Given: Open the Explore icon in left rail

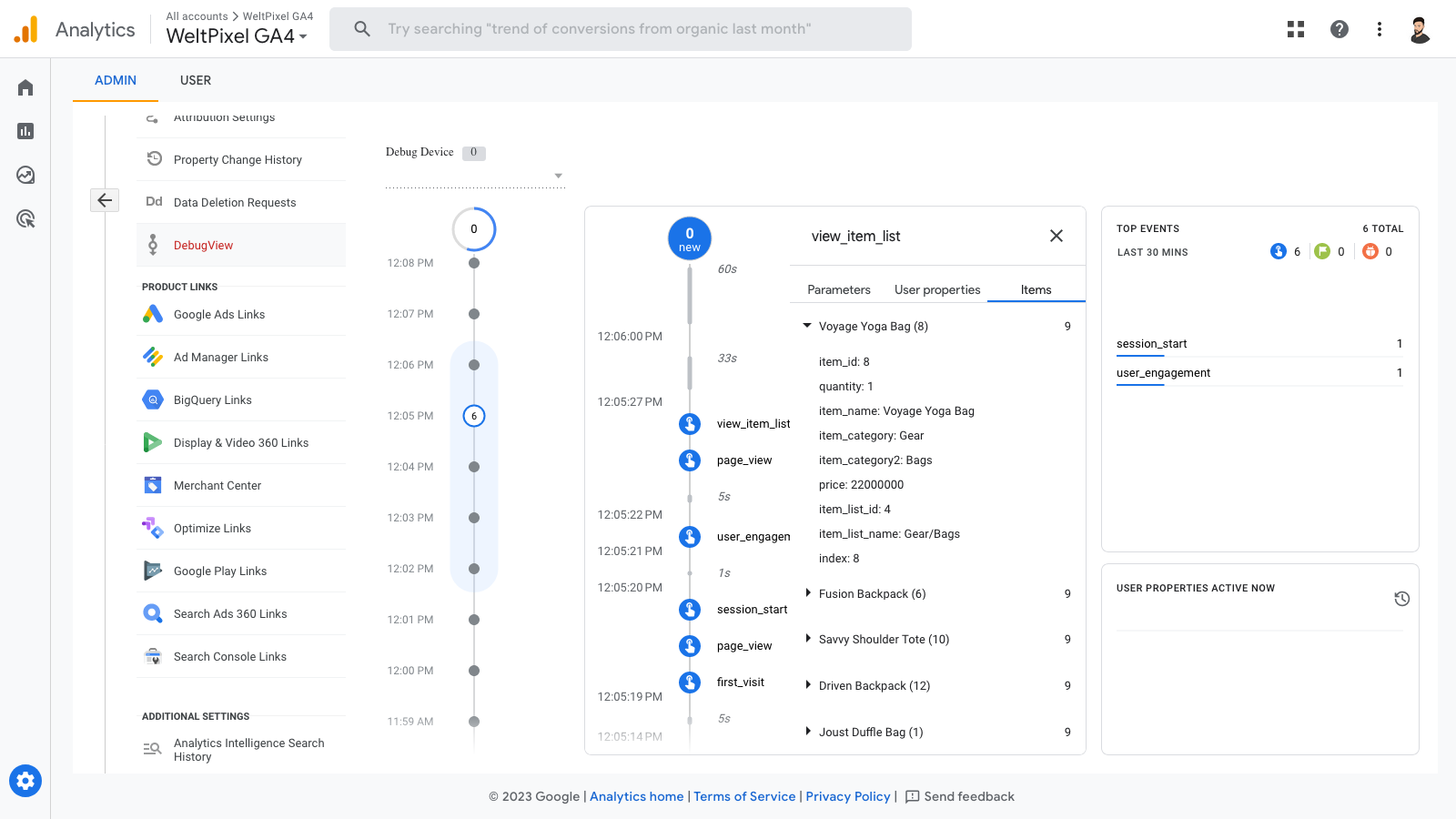Looking at the screenshot, I should coord(25,175).
